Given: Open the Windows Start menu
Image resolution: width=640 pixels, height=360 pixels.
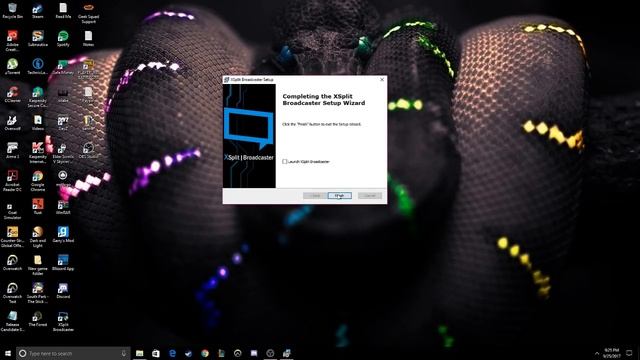Looking at the screenshot, I should click(x=8, y=353).
